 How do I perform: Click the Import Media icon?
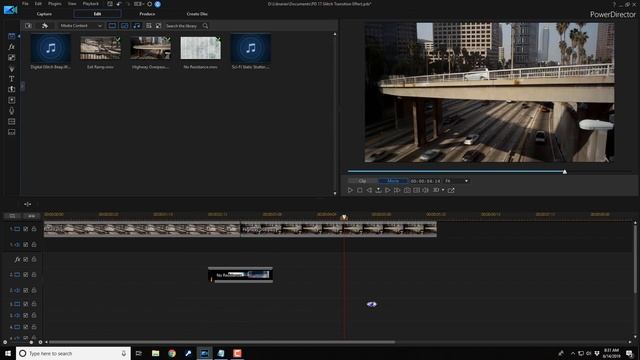(x=28, y=26)
